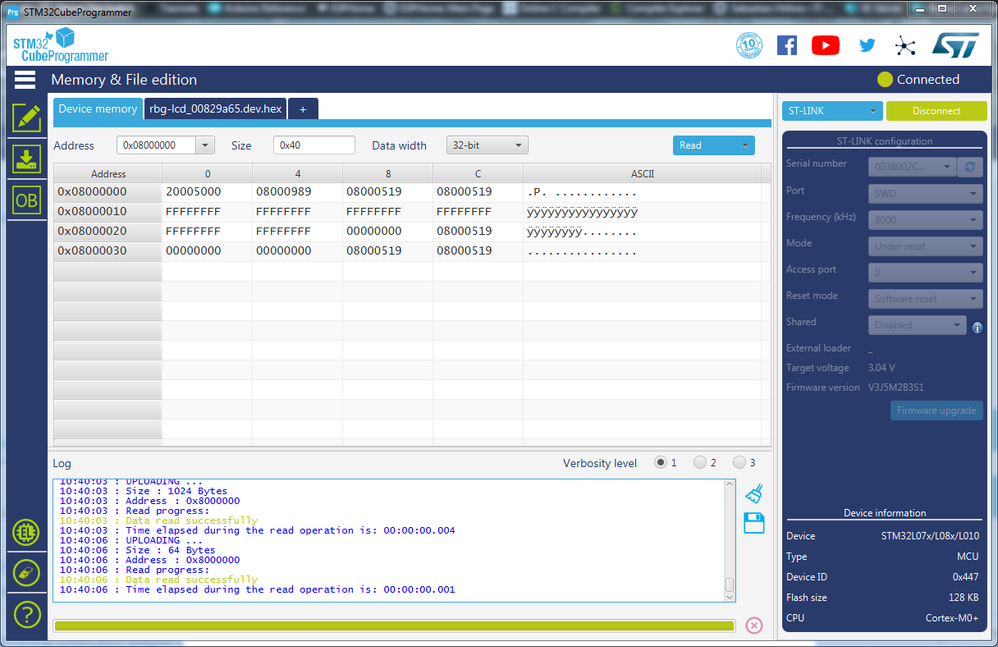
Task: Switch to rbg-lcd_00829a65.dev.hex tab
Action: pos(215,109)
